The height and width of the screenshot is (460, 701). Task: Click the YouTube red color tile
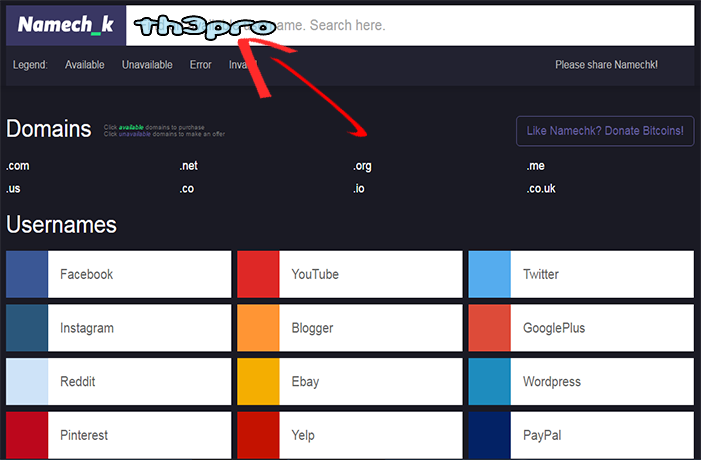(x=258, y=274)
